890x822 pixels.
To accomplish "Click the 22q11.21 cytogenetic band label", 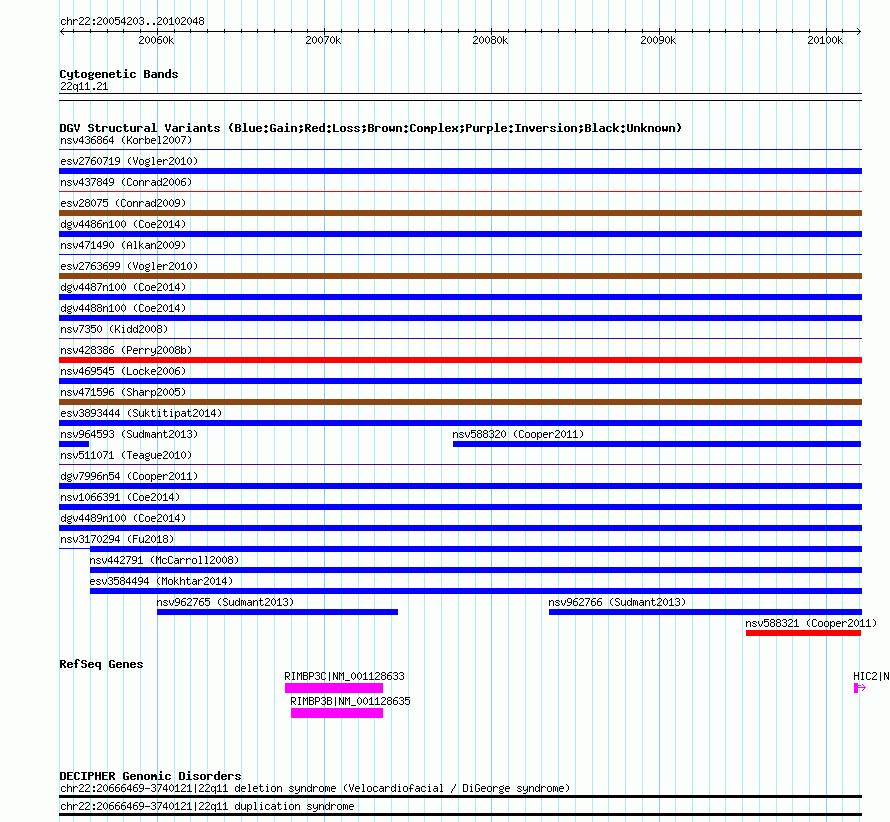I will (84, 86).
